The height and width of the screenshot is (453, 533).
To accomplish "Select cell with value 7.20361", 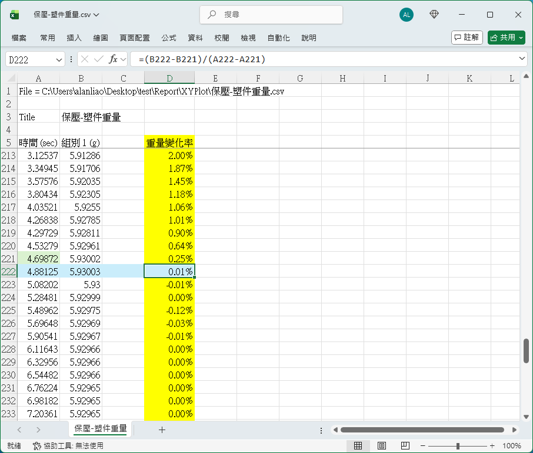I will 38,414.
